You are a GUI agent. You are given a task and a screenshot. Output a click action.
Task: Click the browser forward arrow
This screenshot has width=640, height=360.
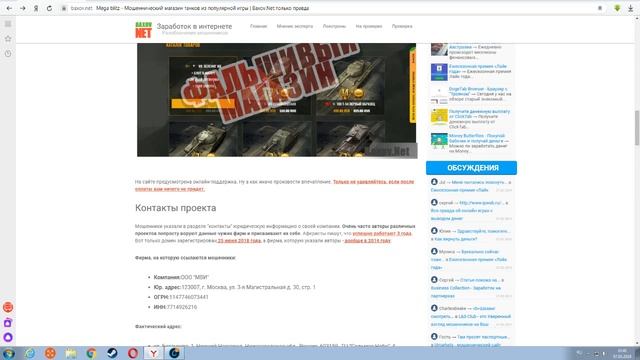[23, 8]
